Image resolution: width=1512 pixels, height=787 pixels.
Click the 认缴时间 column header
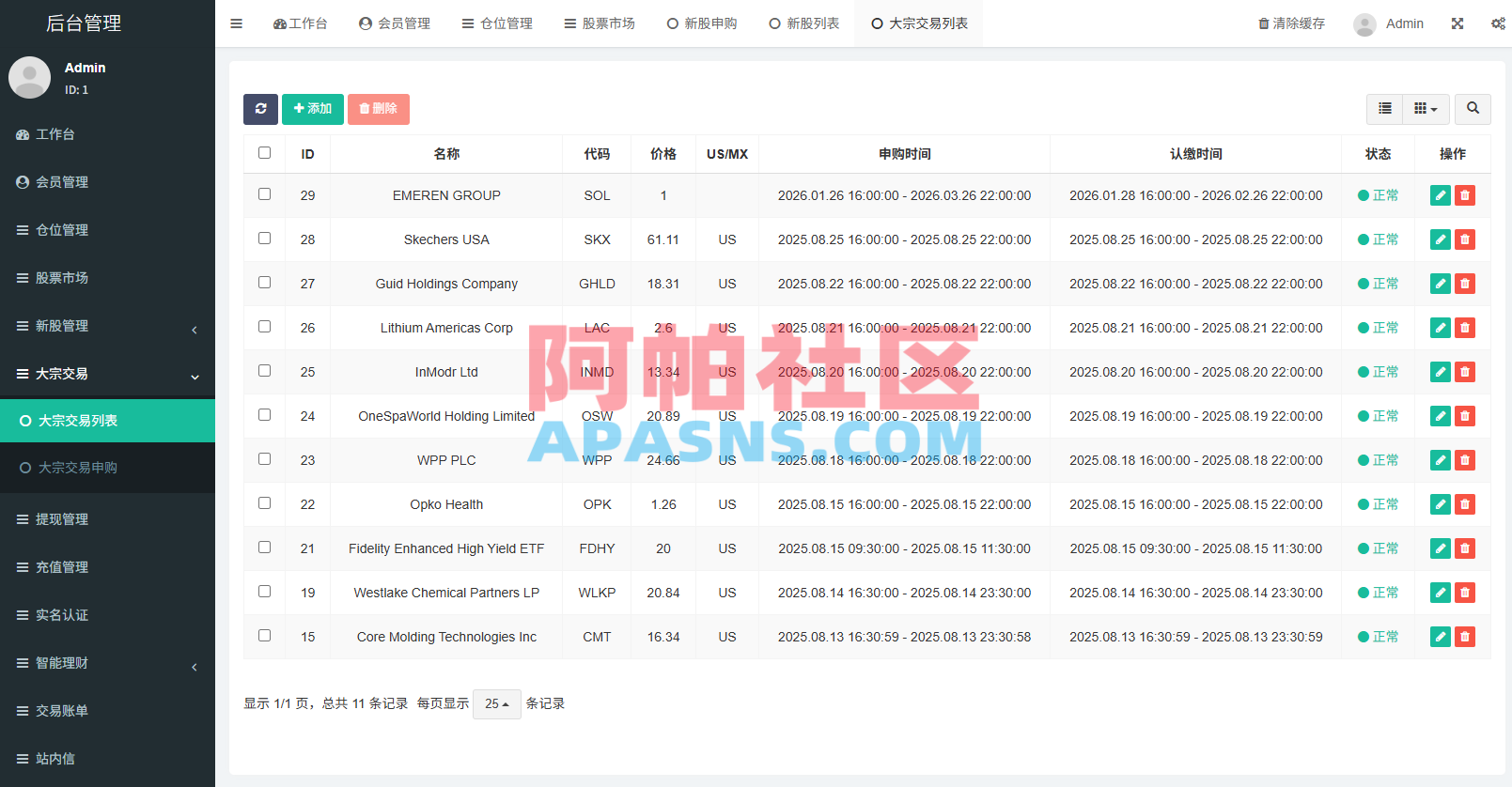[1196, 154]
